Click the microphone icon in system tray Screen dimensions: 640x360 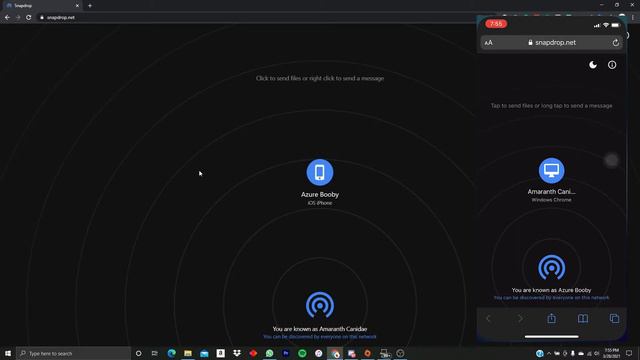point(573,353)
